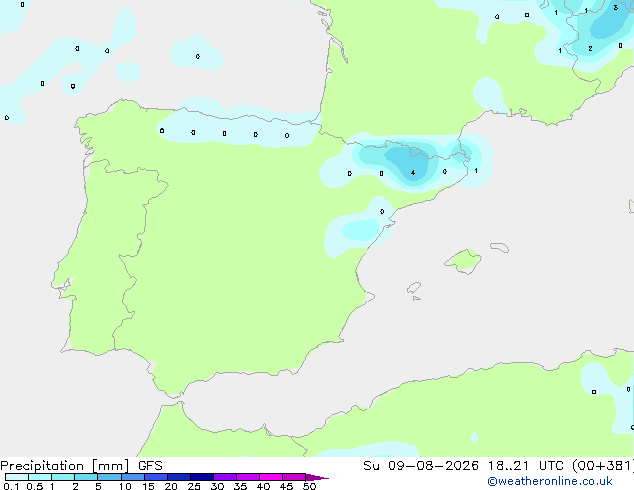Click the precipitation value '4' over the Pyrenees

413,173
